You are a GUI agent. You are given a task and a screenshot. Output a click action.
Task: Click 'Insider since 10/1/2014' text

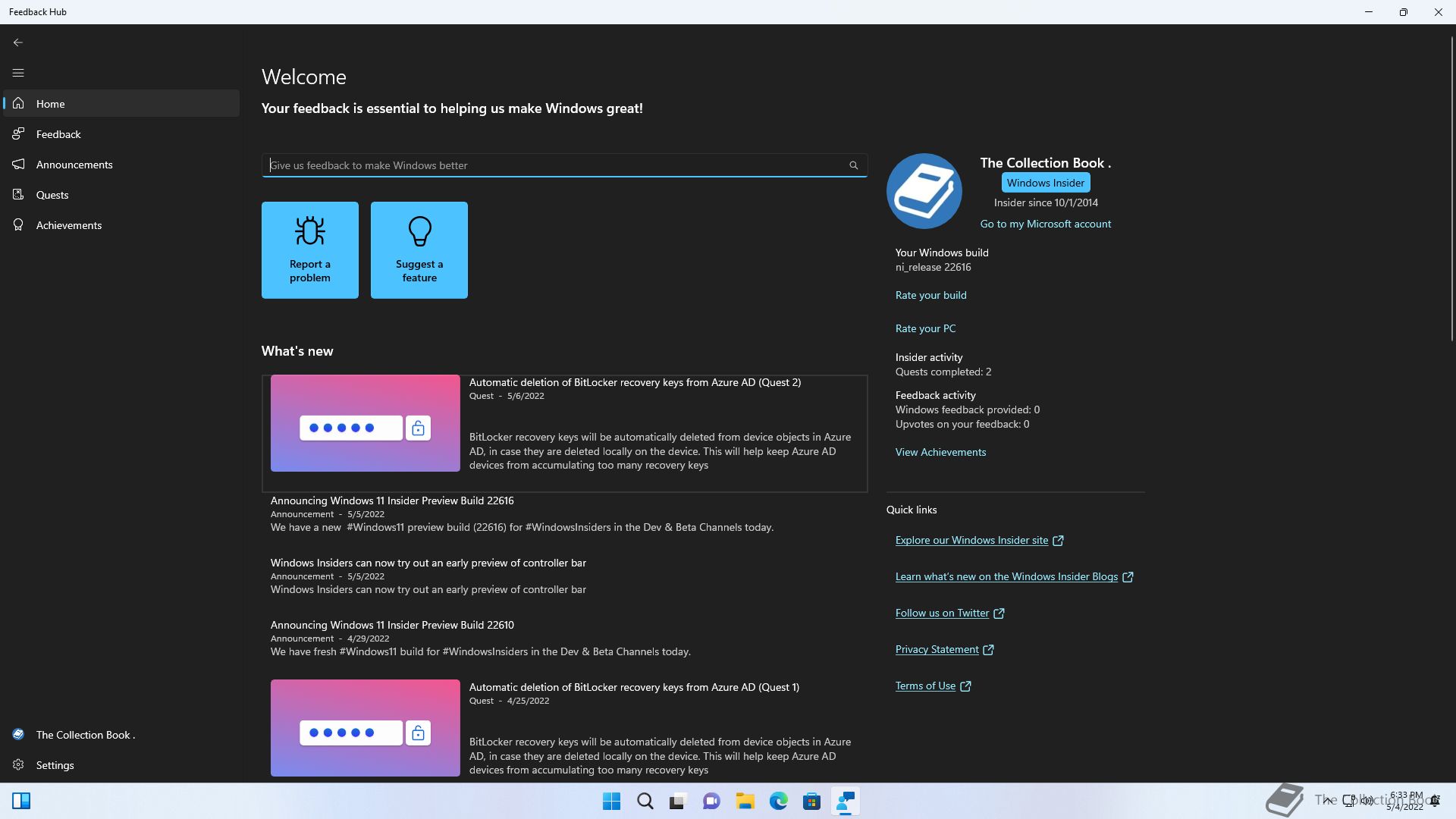pyautogui.click(x=1046, y=202)
